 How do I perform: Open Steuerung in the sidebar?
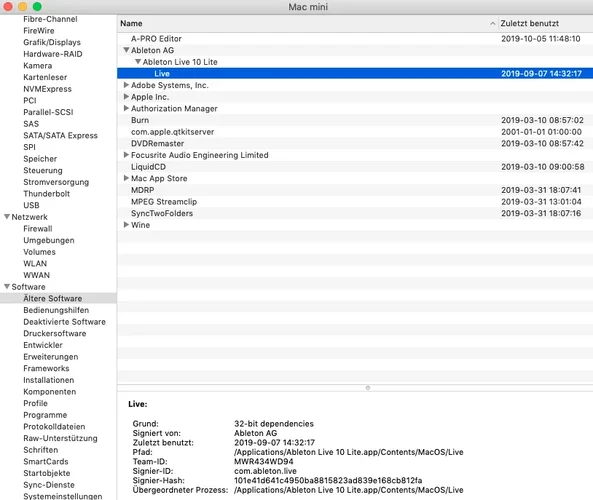(x=43, y=170)
